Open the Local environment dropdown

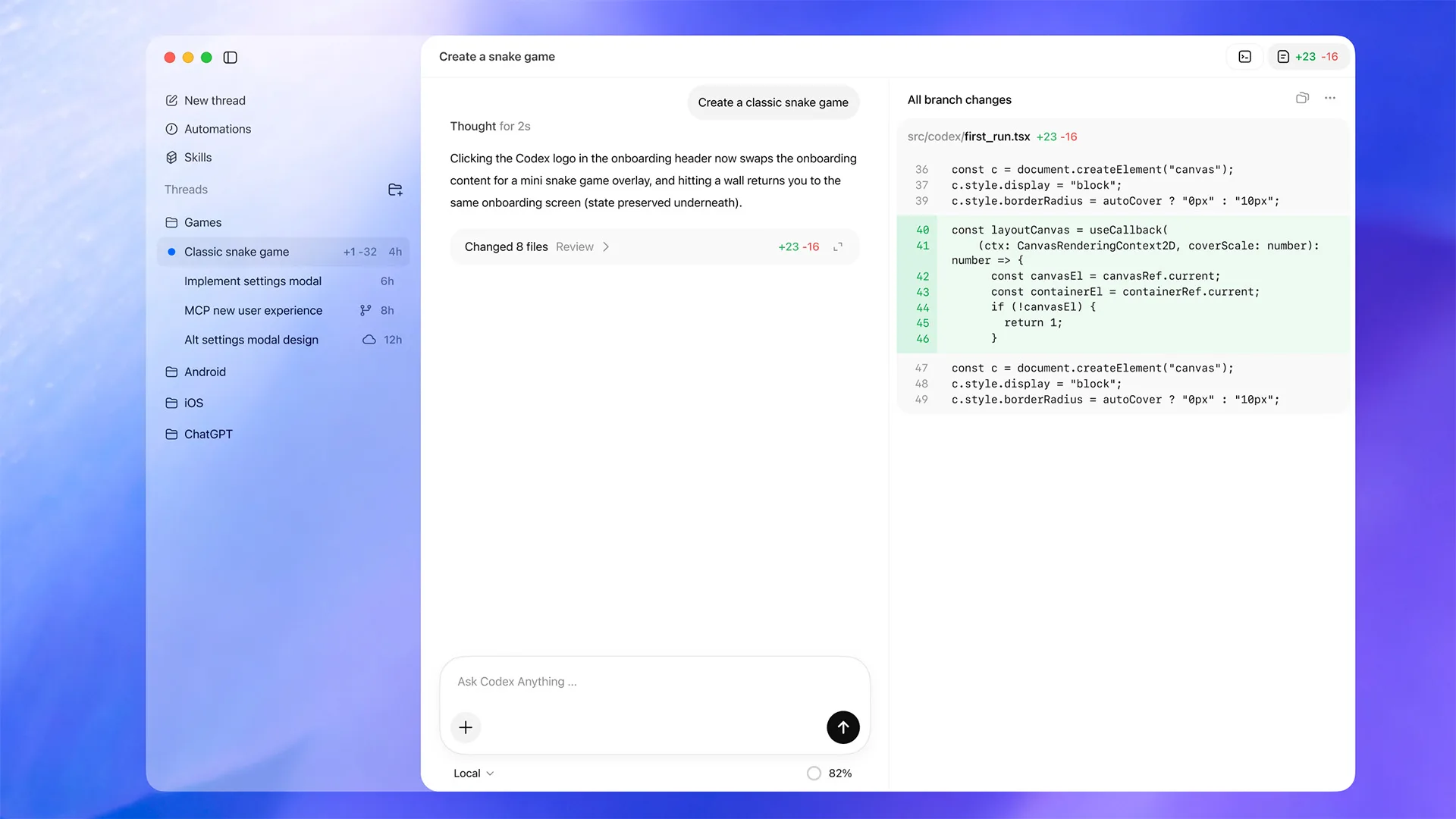click(472, 773)
